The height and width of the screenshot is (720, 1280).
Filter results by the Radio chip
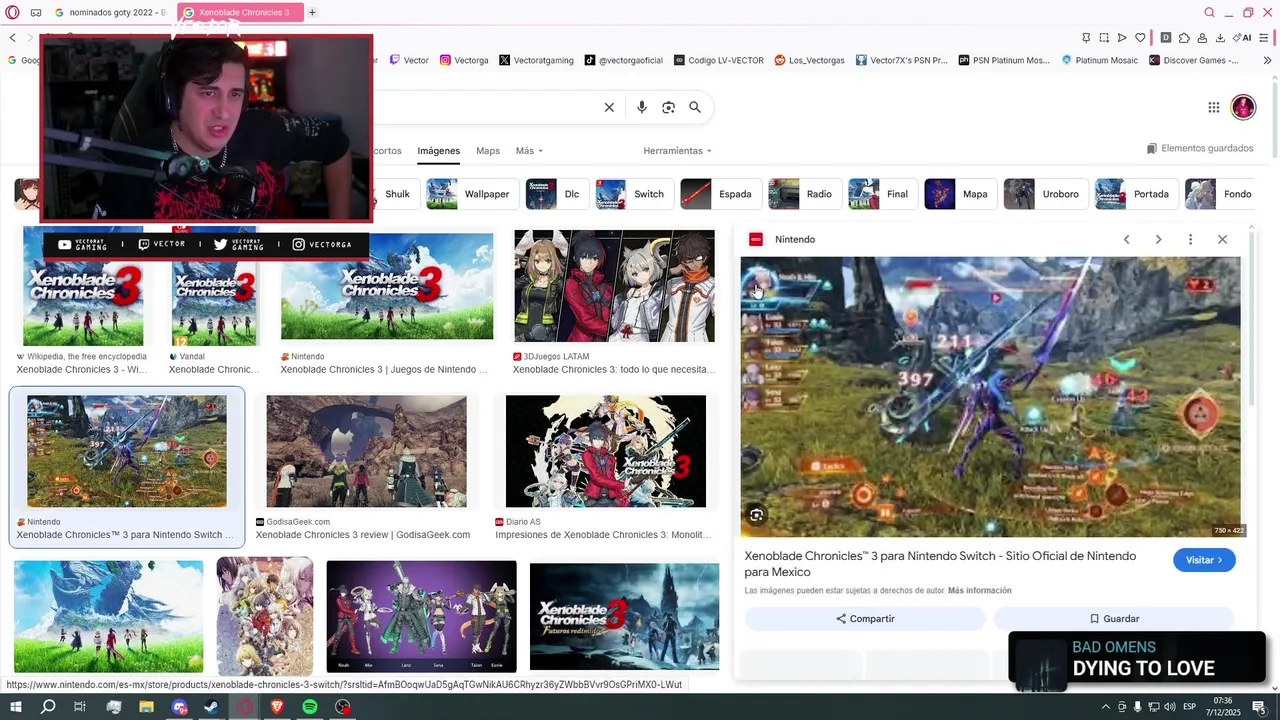point(803,194)
